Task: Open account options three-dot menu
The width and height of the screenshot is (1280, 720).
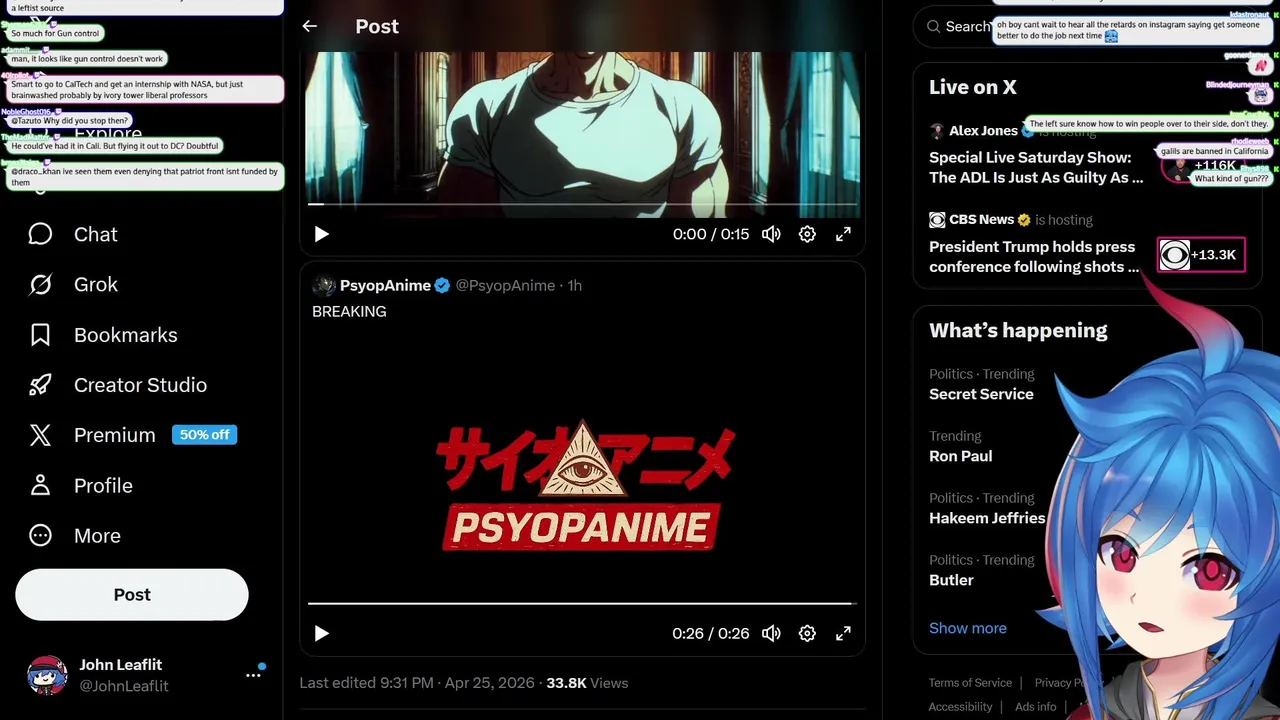Action: [253, 675]
